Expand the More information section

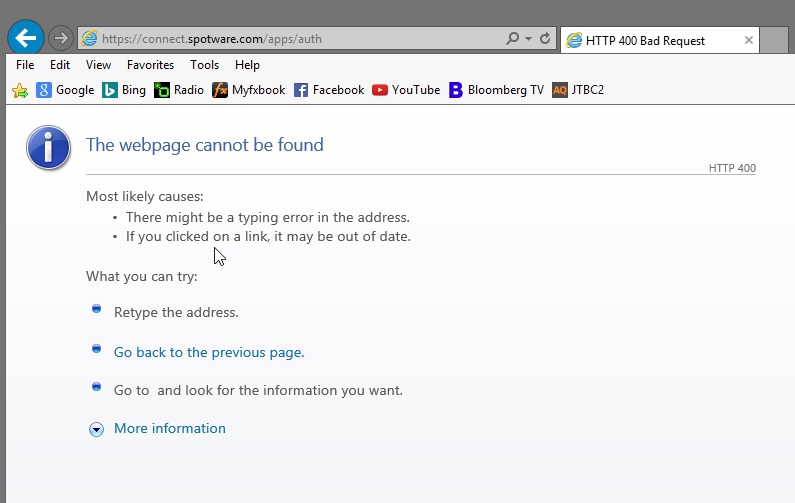click(x=157, y=428)
